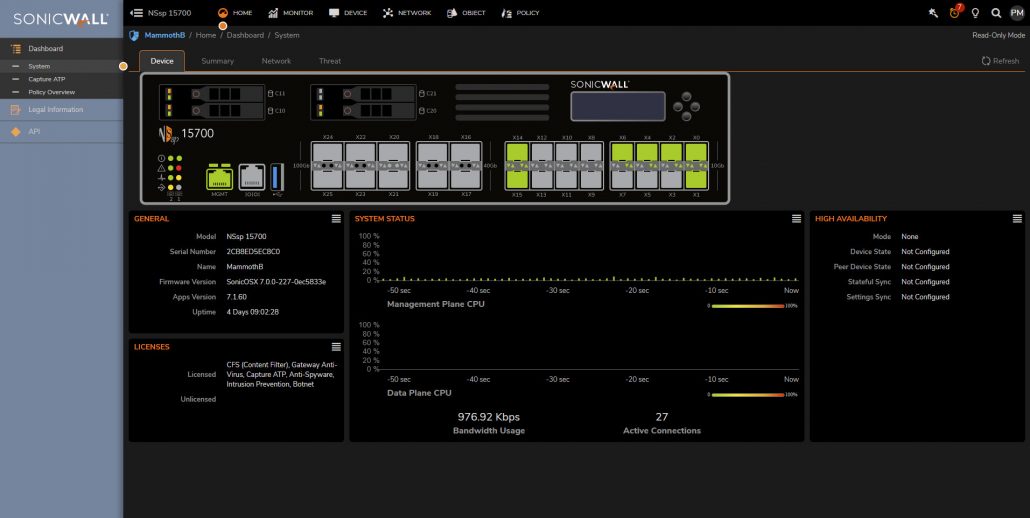Select green port X1
Screen dimensions: 1030x518
click(x=696, y=179)
